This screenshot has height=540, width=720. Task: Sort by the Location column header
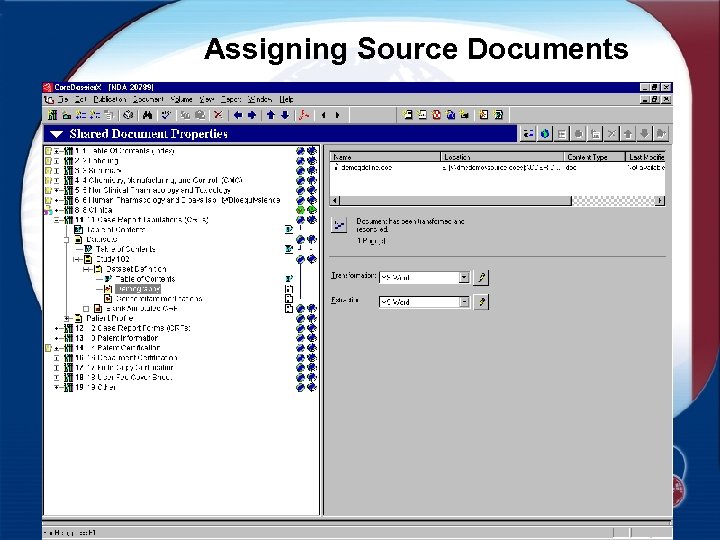coord(502,157)
